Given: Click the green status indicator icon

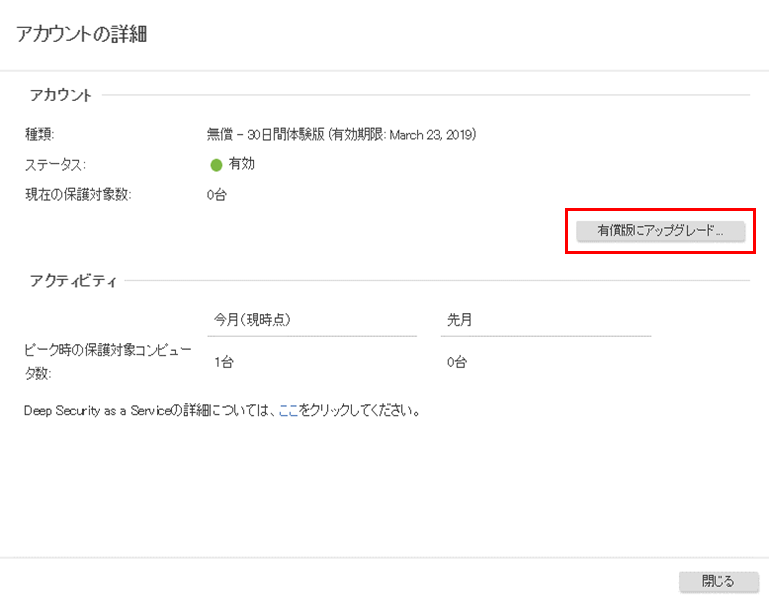Looking at the screenshot, I should pos(216,165).
